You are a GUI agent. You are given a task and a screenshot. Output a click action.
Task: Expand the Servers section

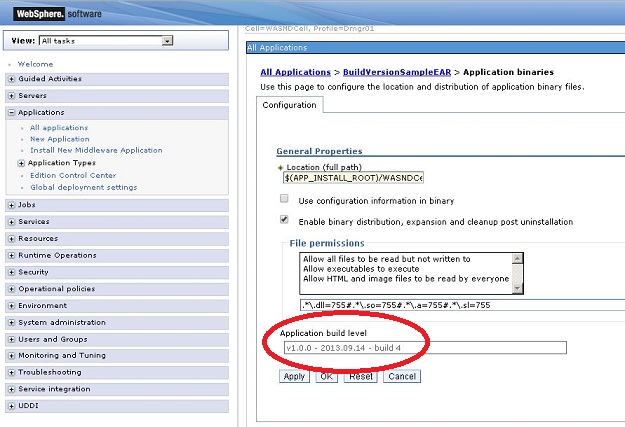(12, 96)
